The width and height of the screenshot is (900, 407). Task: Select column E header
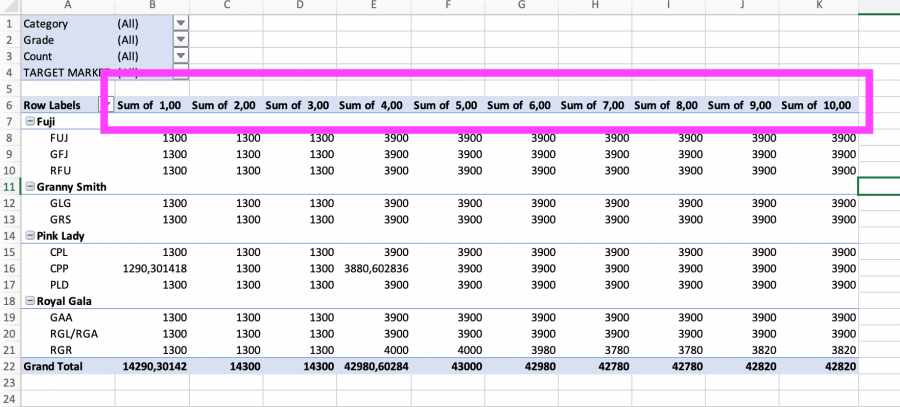[374, 6]
